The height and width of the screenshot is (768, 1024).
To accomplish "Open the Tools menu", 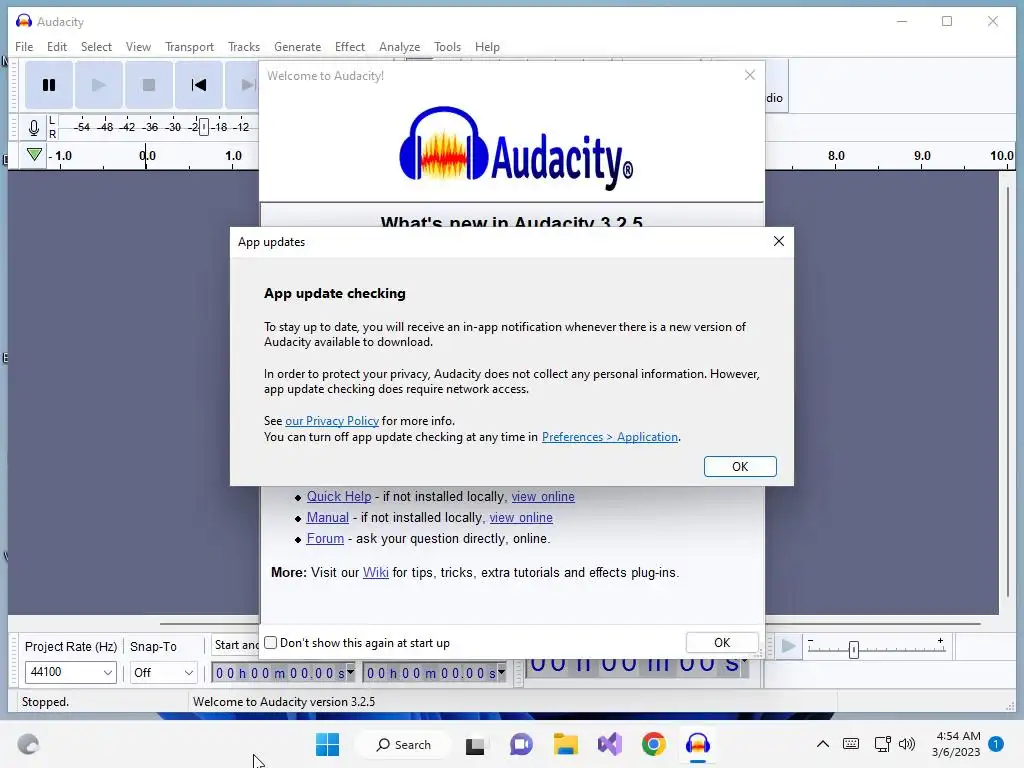I will 447,47.
